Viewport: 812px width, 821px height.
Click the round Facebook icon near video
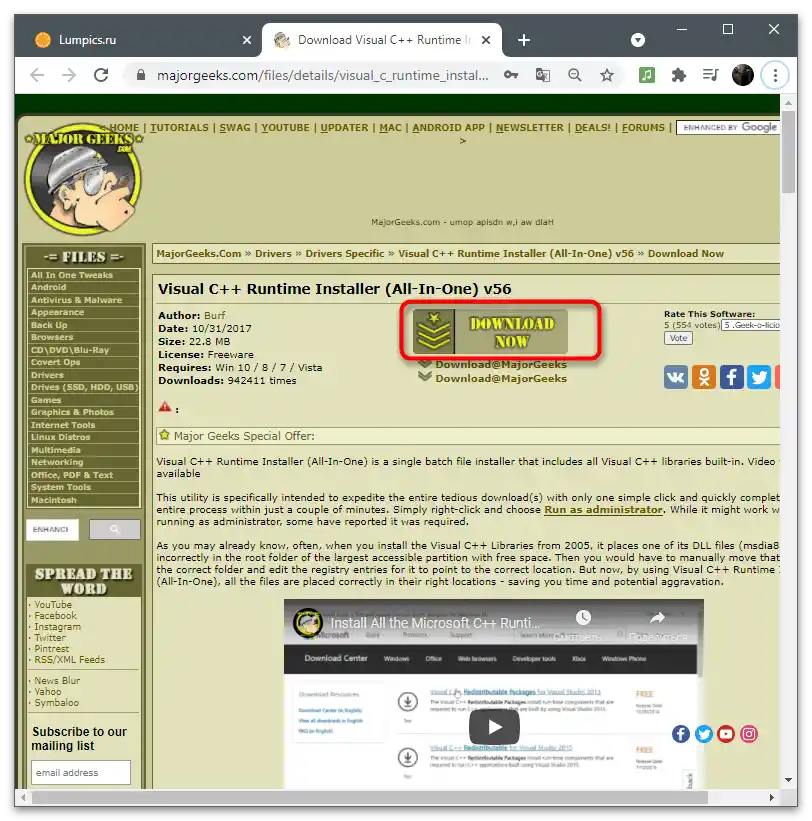tap(681, 734)
